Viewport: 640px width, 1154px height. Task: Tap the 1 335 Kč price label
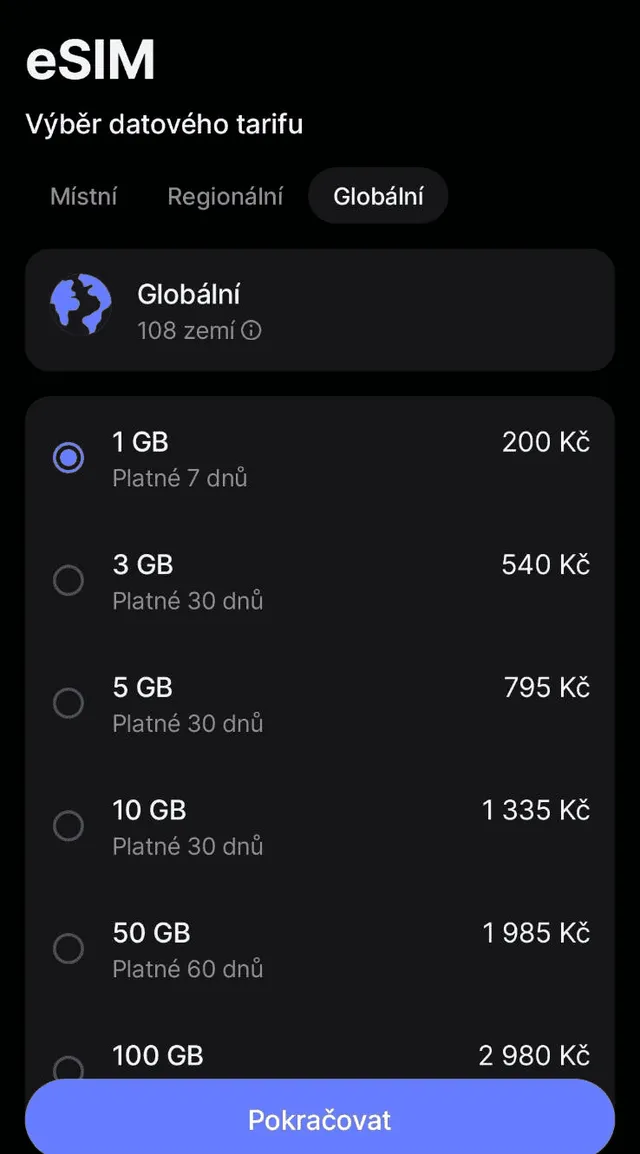click(x=536, y=810)
